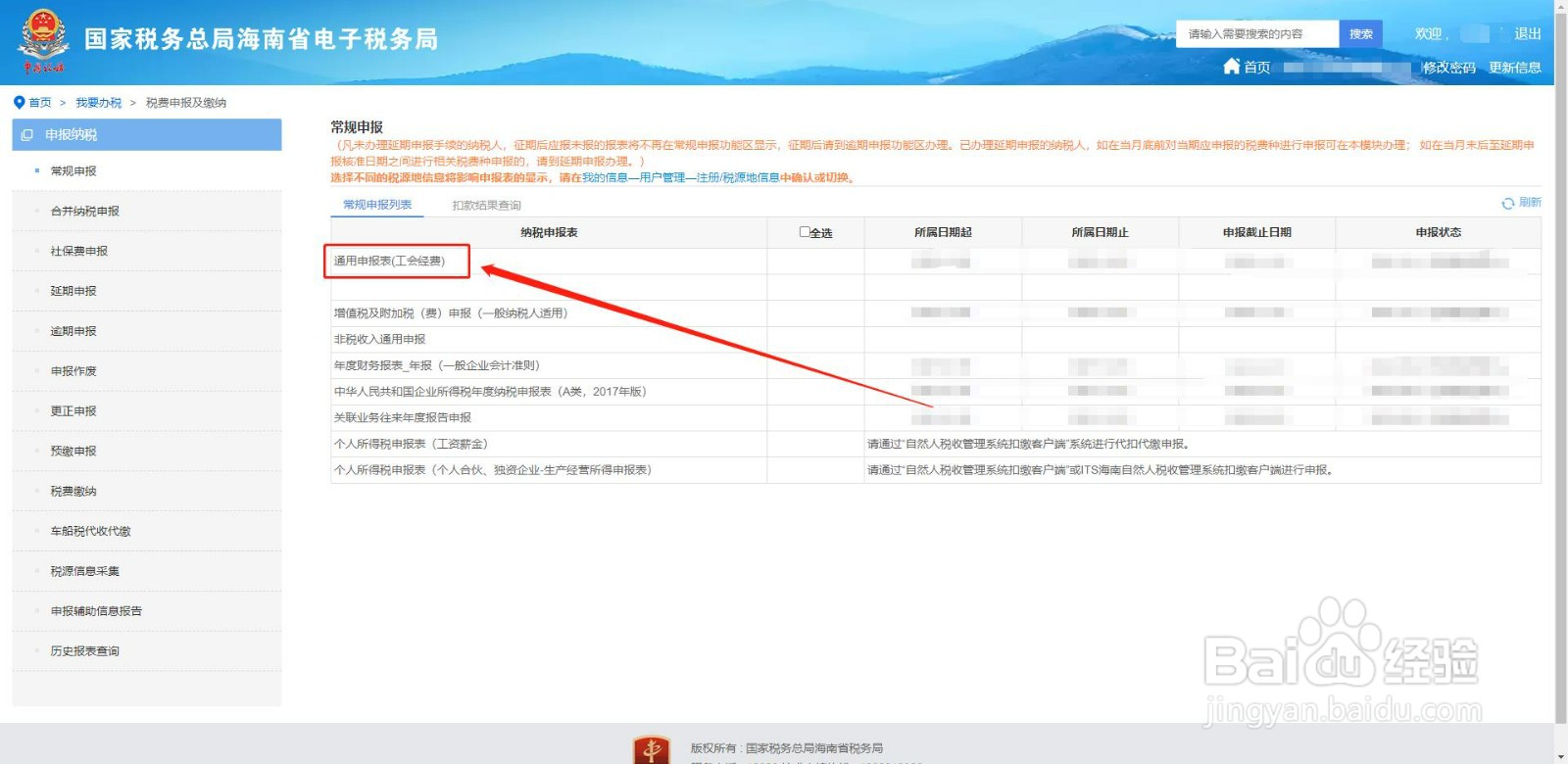
Task: Open 更正申报 in sidebar
Action: [x=147, y=411]
